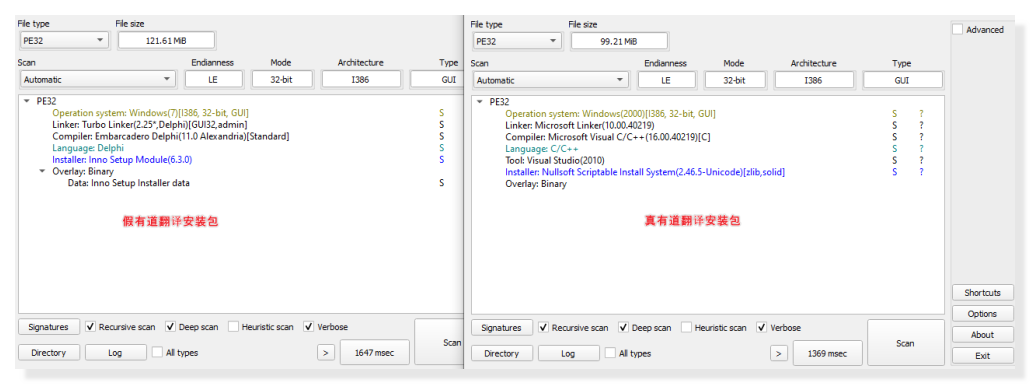1030x384 pixels.
Task: Open Options dialog
Action: [982, 314]
